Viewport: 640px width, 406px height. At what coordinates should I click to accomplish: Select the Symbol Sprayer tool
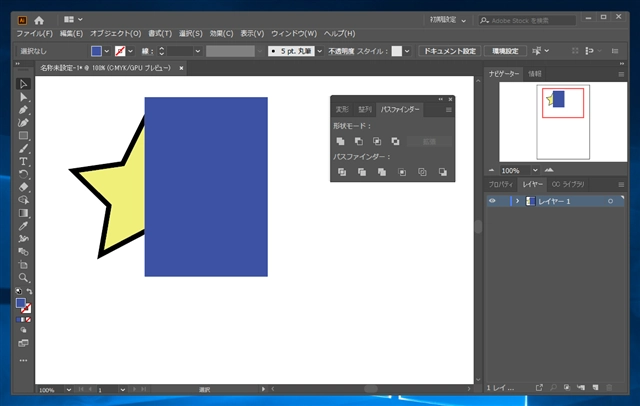tap(23, 239)
